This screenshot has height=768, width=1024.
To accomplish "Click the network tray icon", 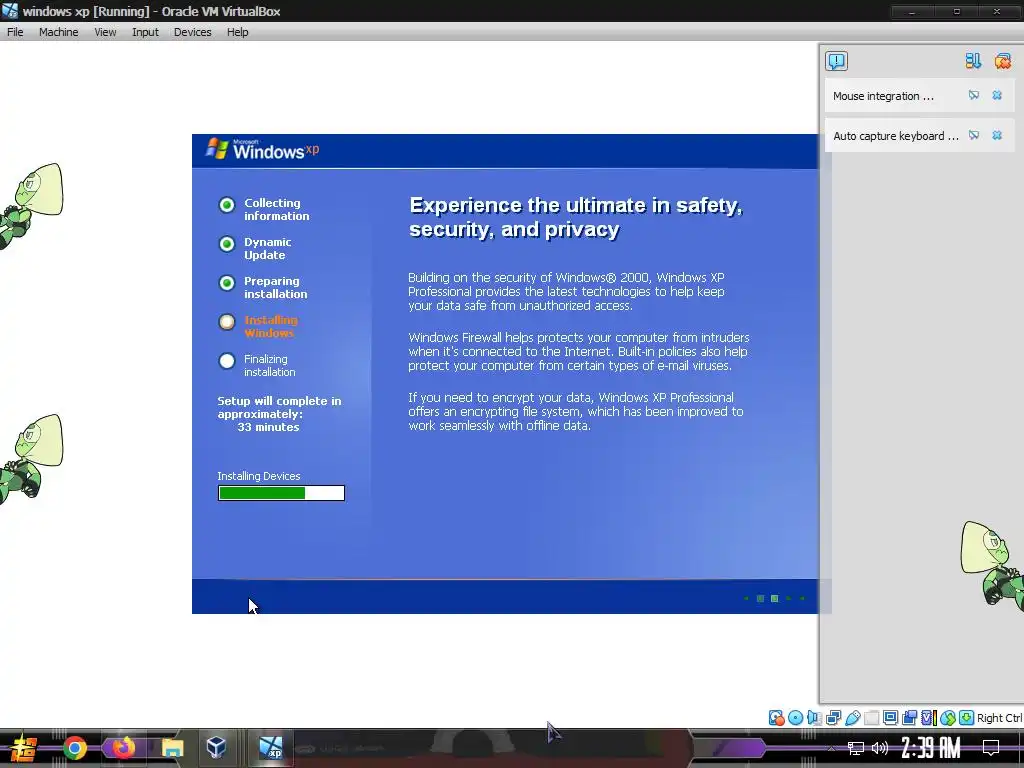I will click(x=856, y=748).
